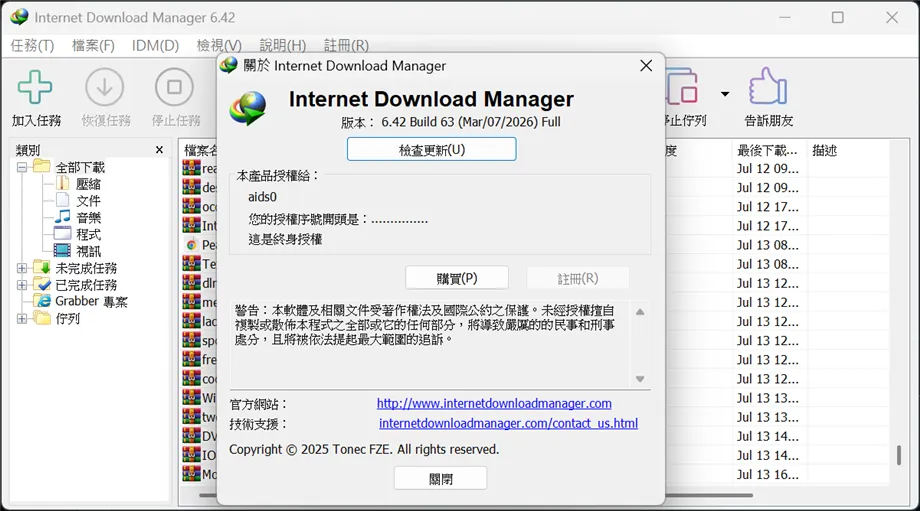The image size is (920, 511).
Task: Click the IDM icon in main title bar
Action: (19, 17)
